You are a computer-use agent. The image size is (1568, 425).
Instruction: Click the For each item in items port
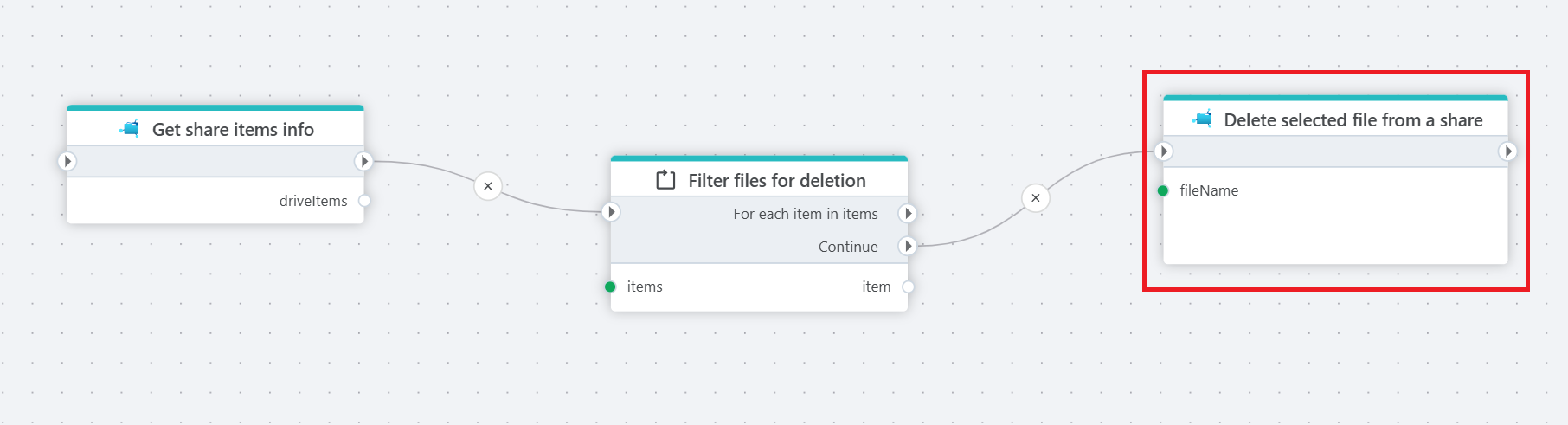coord(908,213)
